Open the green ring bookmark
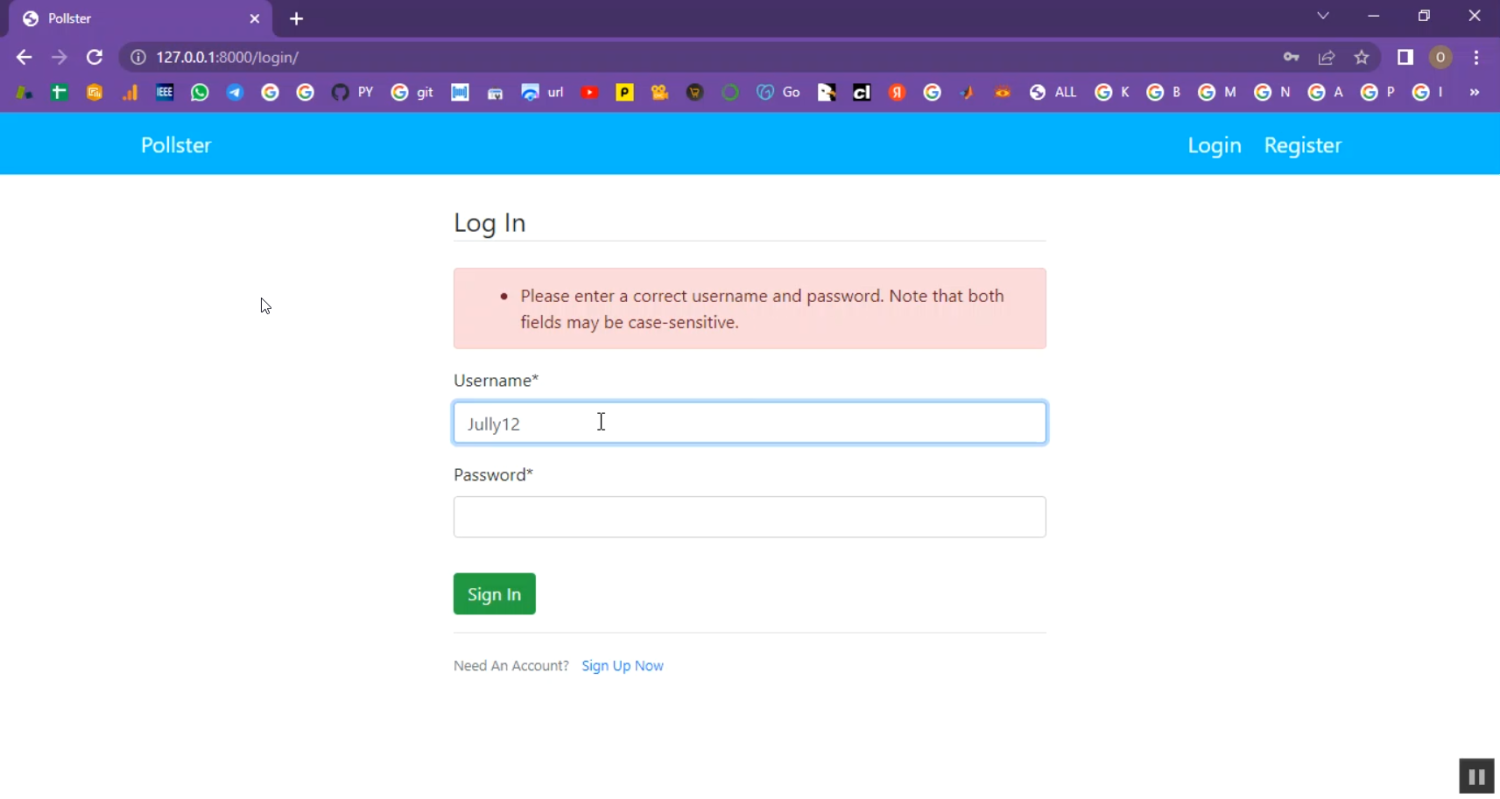This screenshot has height=799, width=1500. [730, 92]
